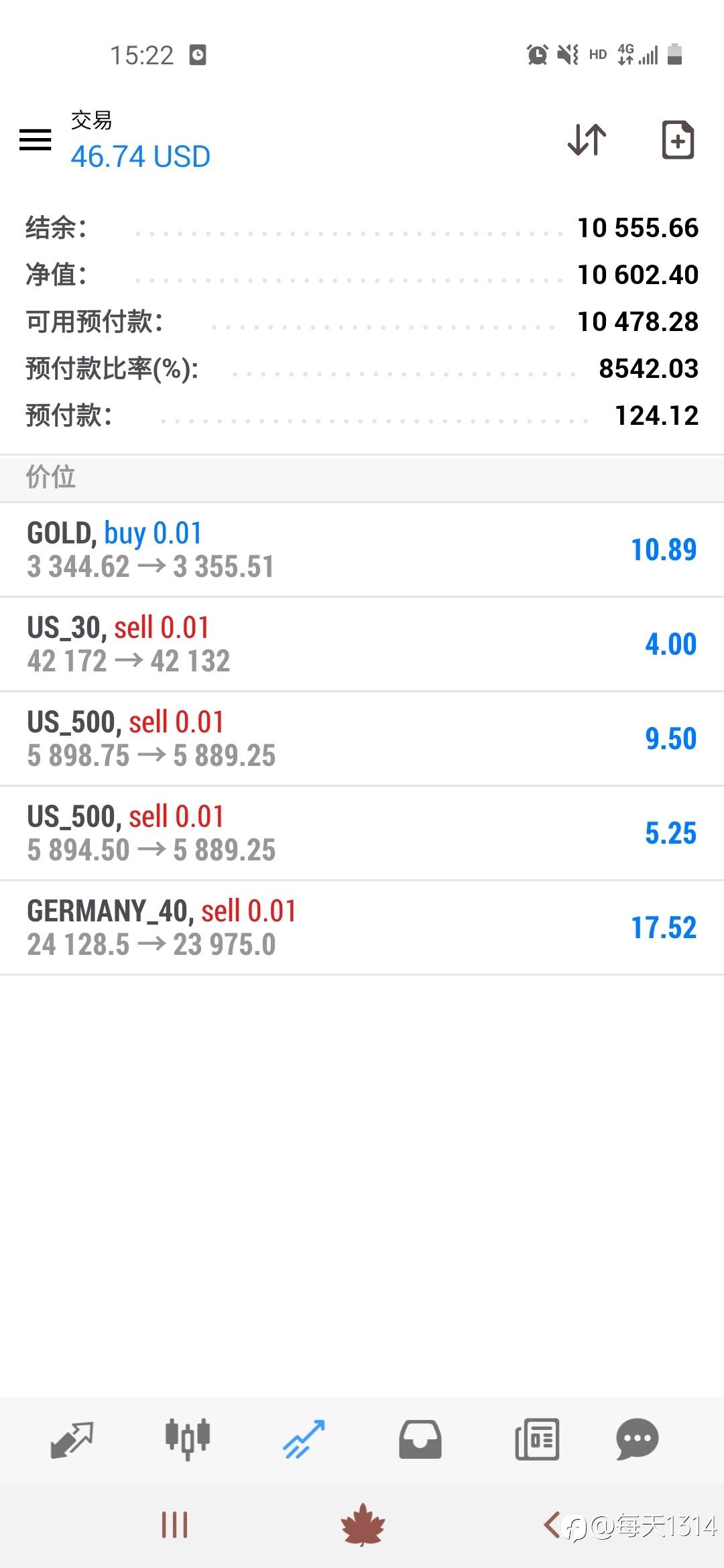This screenshot has height=1568, width=724.
Task: Tap the Android back arrow
Action: coord(551,1525)
